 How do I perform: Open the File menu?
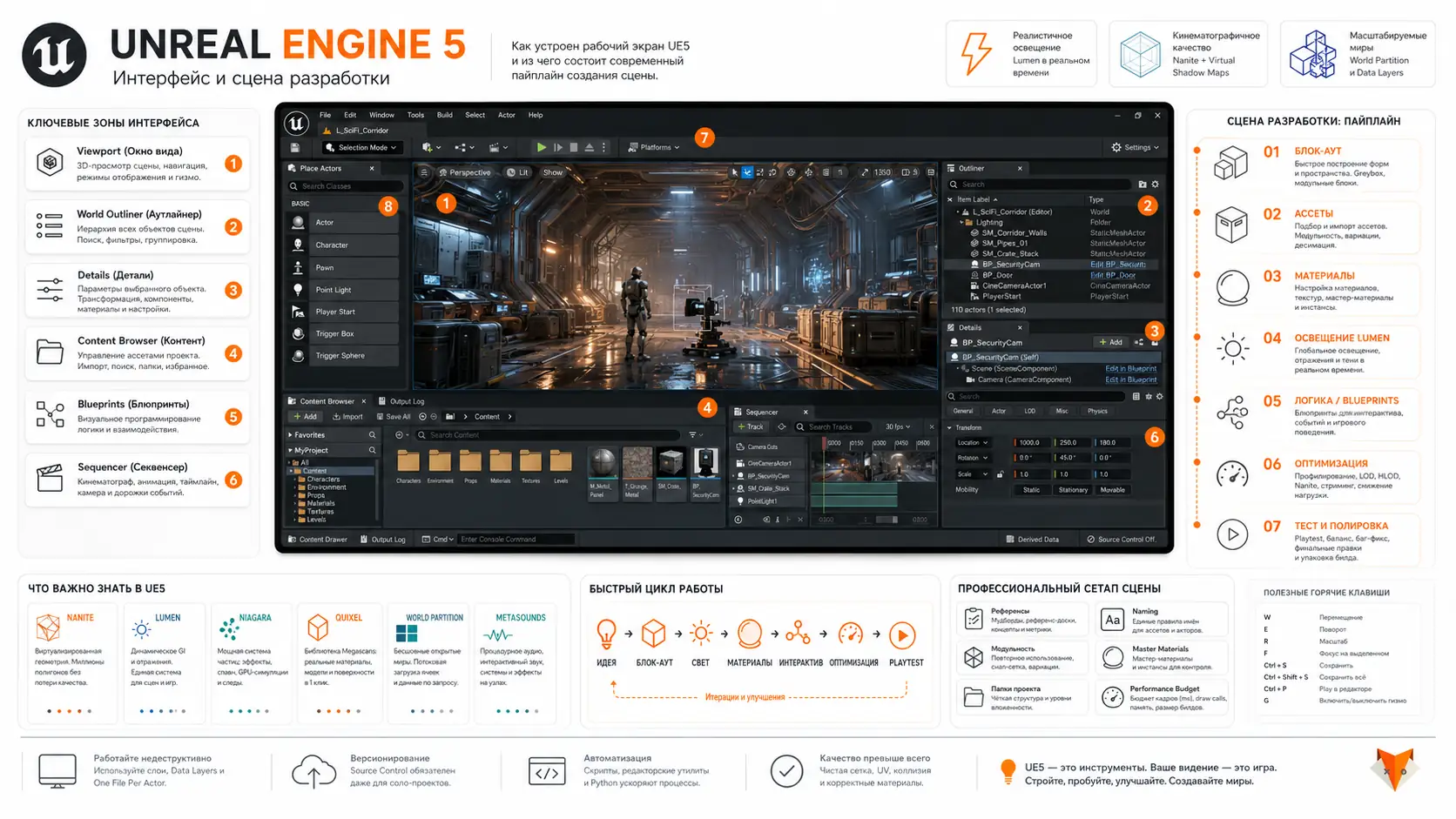[x=325, y=115]
